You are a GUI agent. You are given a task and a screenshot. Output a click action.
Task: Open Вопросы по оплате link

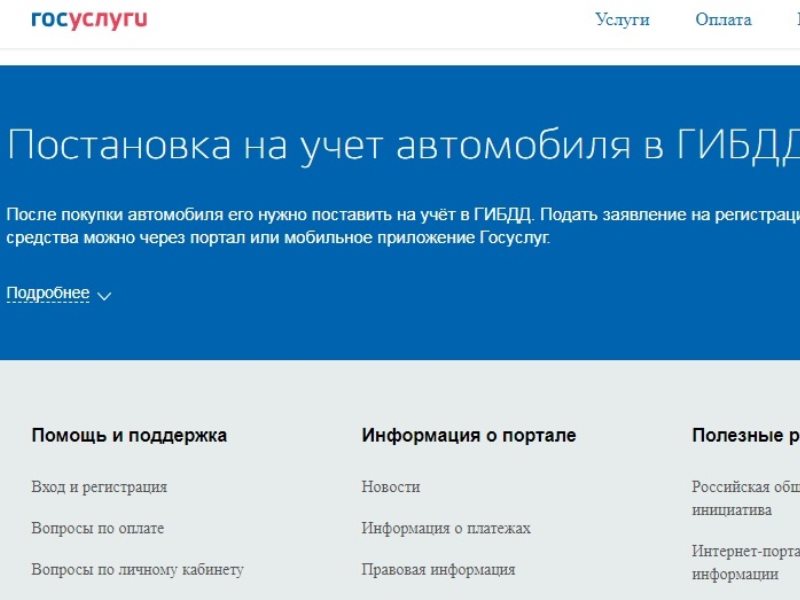(x=98, y=528)
